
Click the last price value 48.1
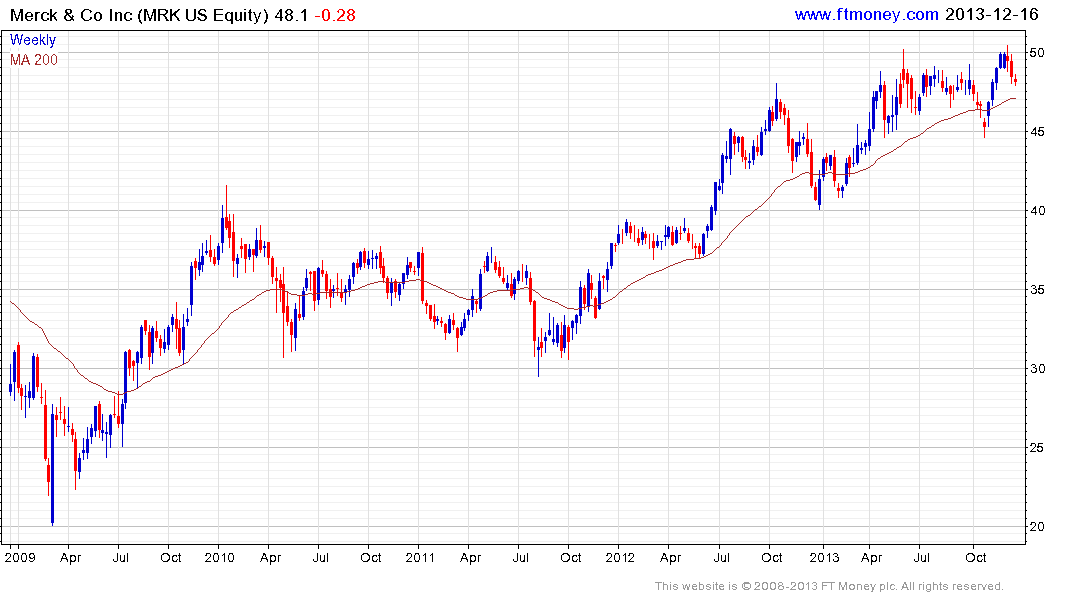coord(291,15)
